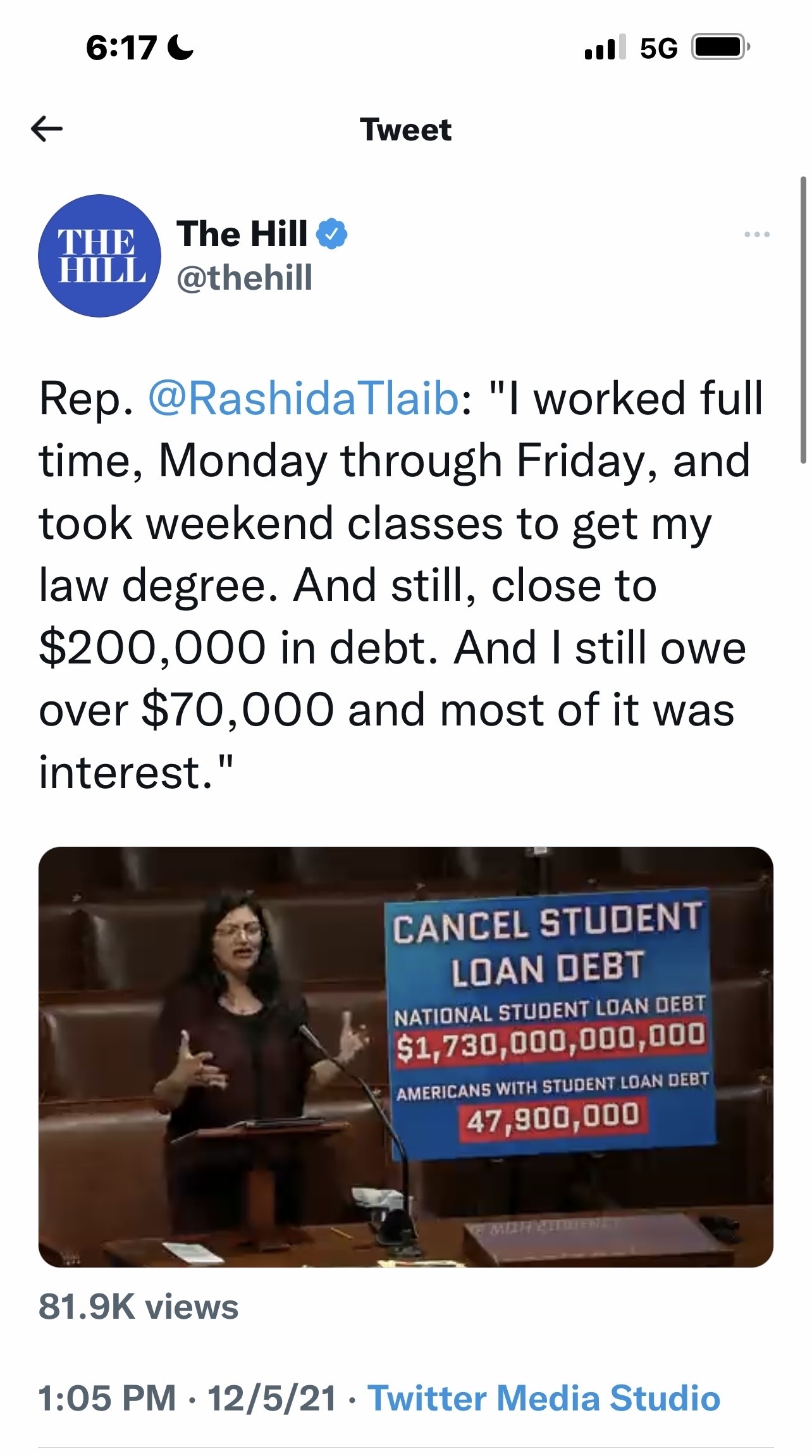Image resolution: width=812 pixels, height=1456 pixels.
Task: Click the 1:05 PM timestamp
Action: [107, 1397]
